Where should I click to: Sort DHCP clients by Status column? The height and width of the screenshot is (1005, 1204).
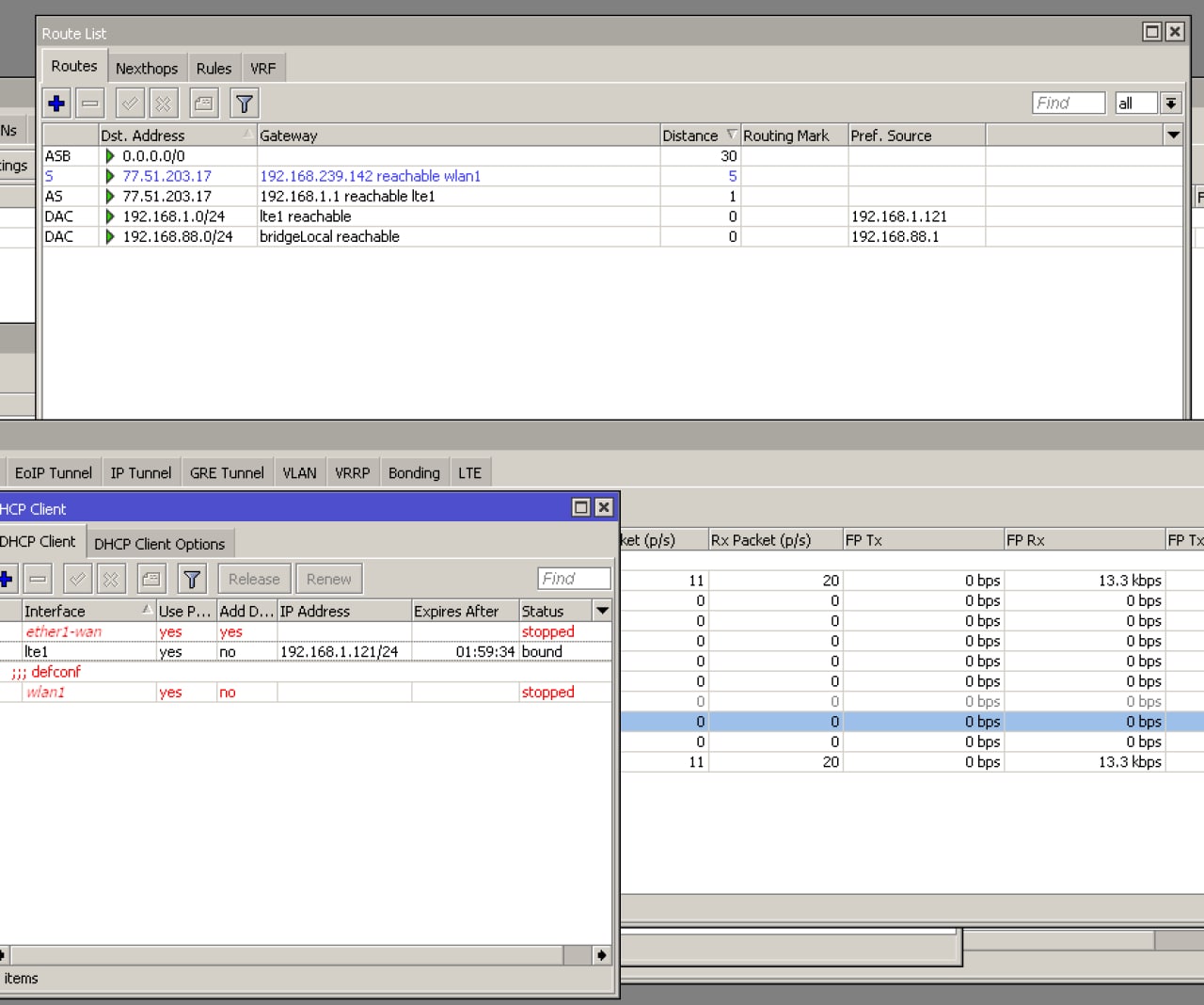556,611
